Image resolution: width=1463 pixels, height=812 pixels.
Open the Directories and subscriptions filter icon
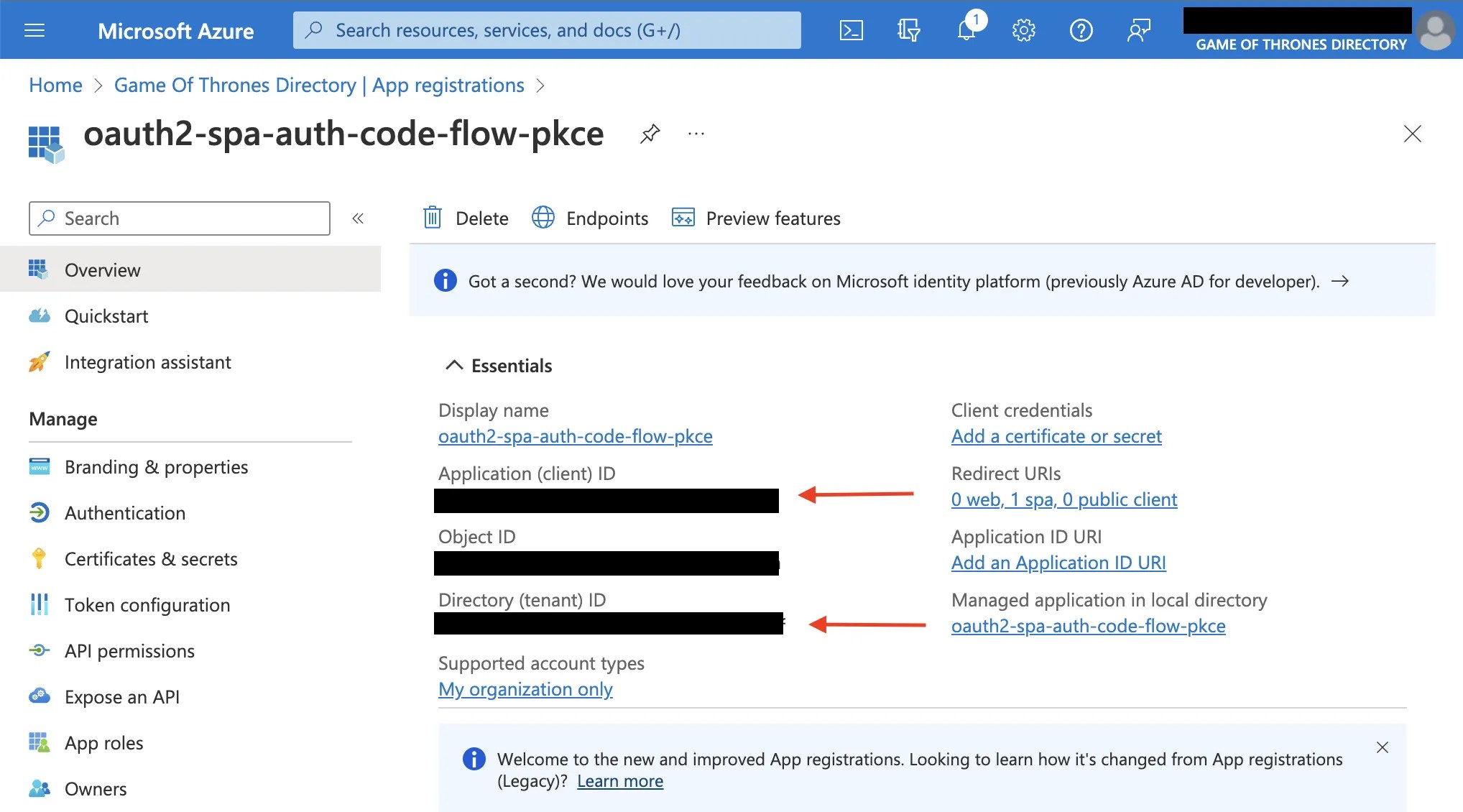[x=909, y=30]
